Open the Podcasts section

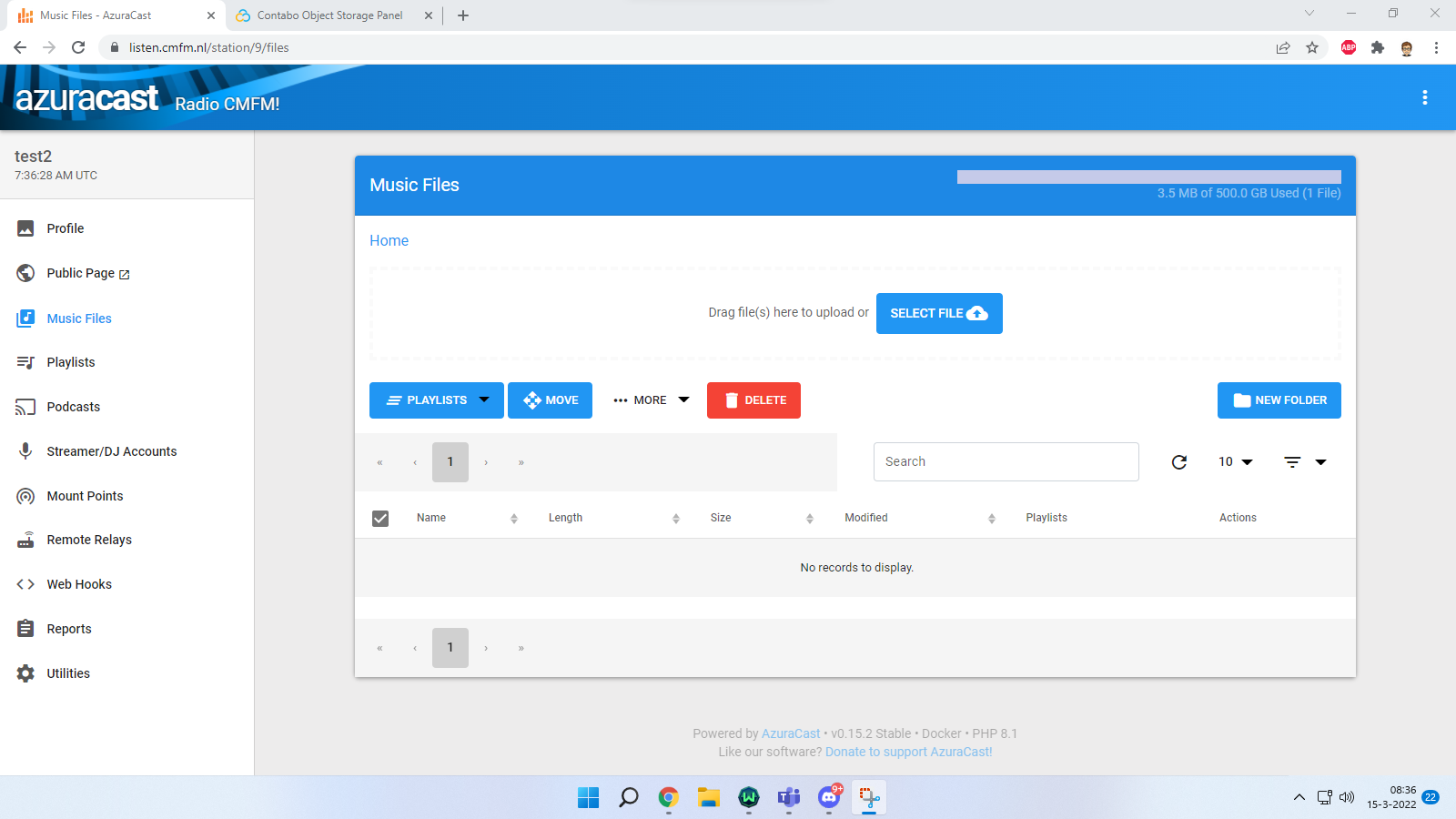click(73, 406)
